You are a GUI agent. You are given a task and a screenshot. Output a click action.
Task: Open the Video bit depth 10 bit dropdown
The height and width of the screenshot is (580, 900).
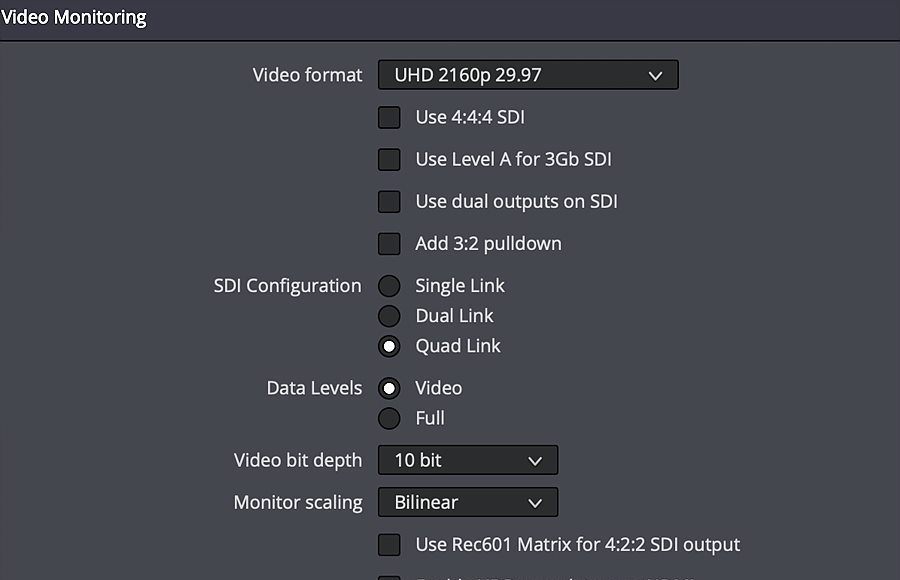click(x=468, y=460)
